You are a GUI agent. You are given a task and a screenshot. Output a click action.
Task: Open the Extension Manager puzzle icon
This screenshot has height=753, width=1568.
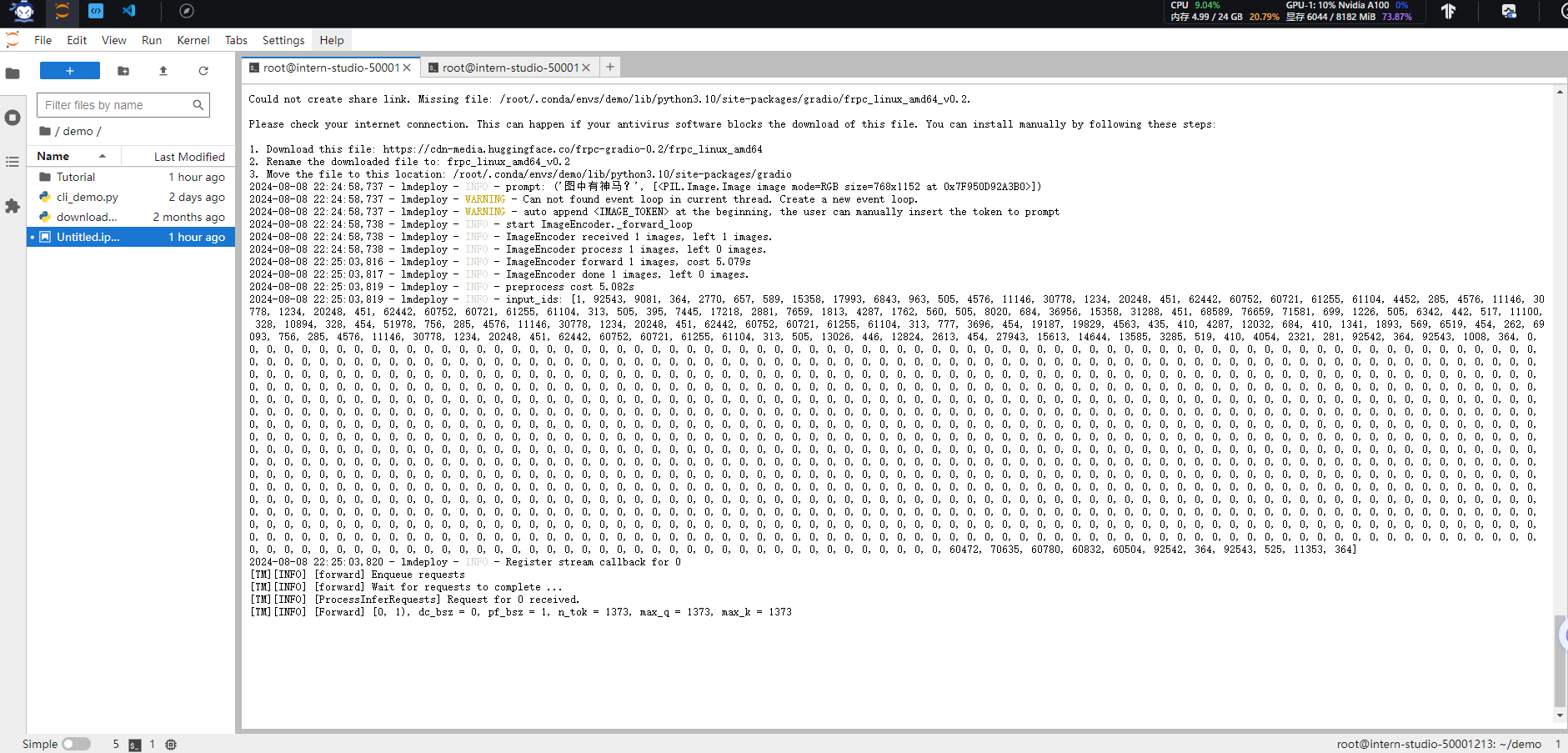point(13,205)
